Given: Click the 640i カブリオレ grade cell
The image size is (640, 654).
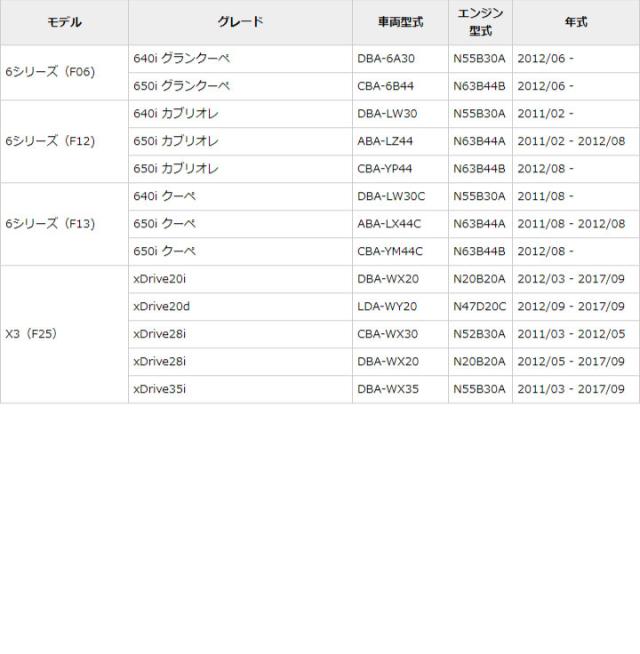Looking at the screenshot, I should (x=176, y=114).
